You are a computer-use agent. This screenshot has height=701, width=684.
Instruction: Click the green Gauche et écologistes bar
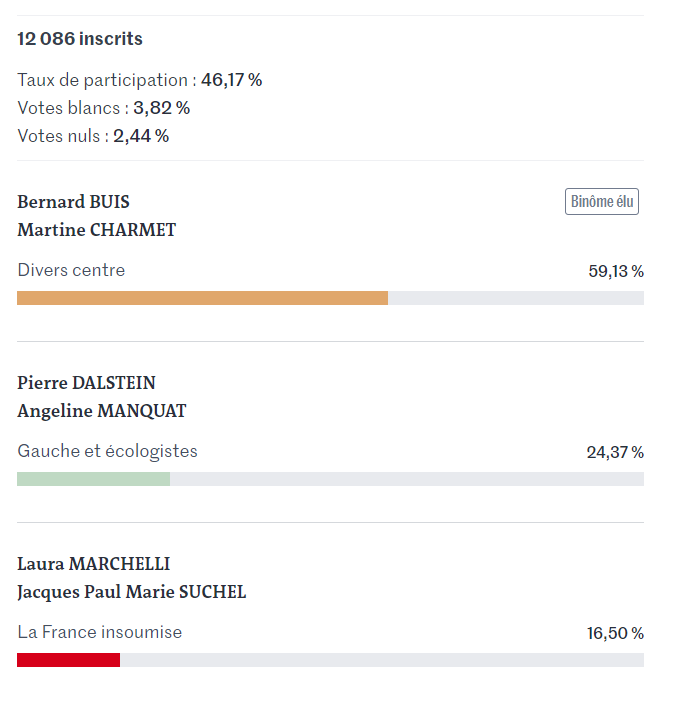tap(93, 479)
